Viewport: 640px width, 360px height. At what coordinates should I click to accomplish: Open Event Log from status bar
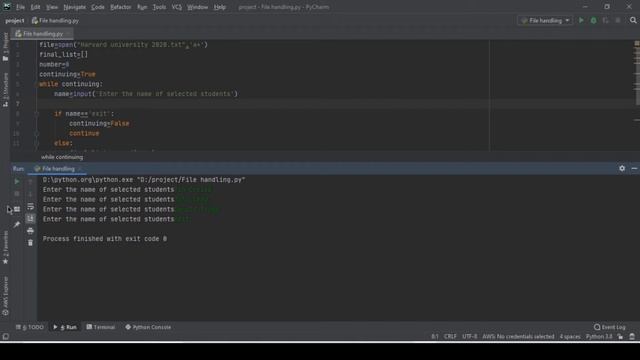point(609,327)
